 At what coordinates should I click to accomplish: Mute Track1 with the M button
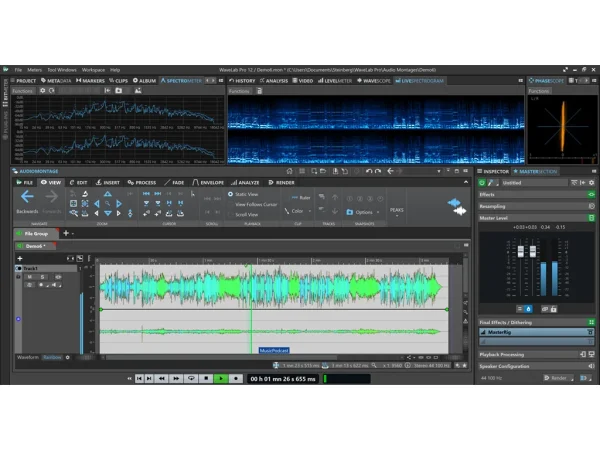coord(31,277)
